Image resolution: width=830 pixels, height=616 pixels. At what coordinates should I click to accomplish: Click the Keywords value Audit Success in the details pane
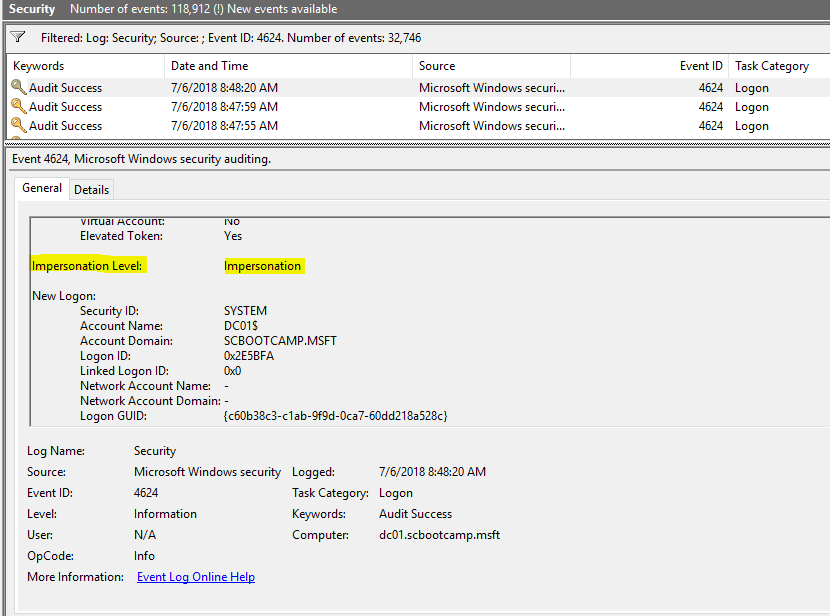pyautogui.click(x=416, y=514)
